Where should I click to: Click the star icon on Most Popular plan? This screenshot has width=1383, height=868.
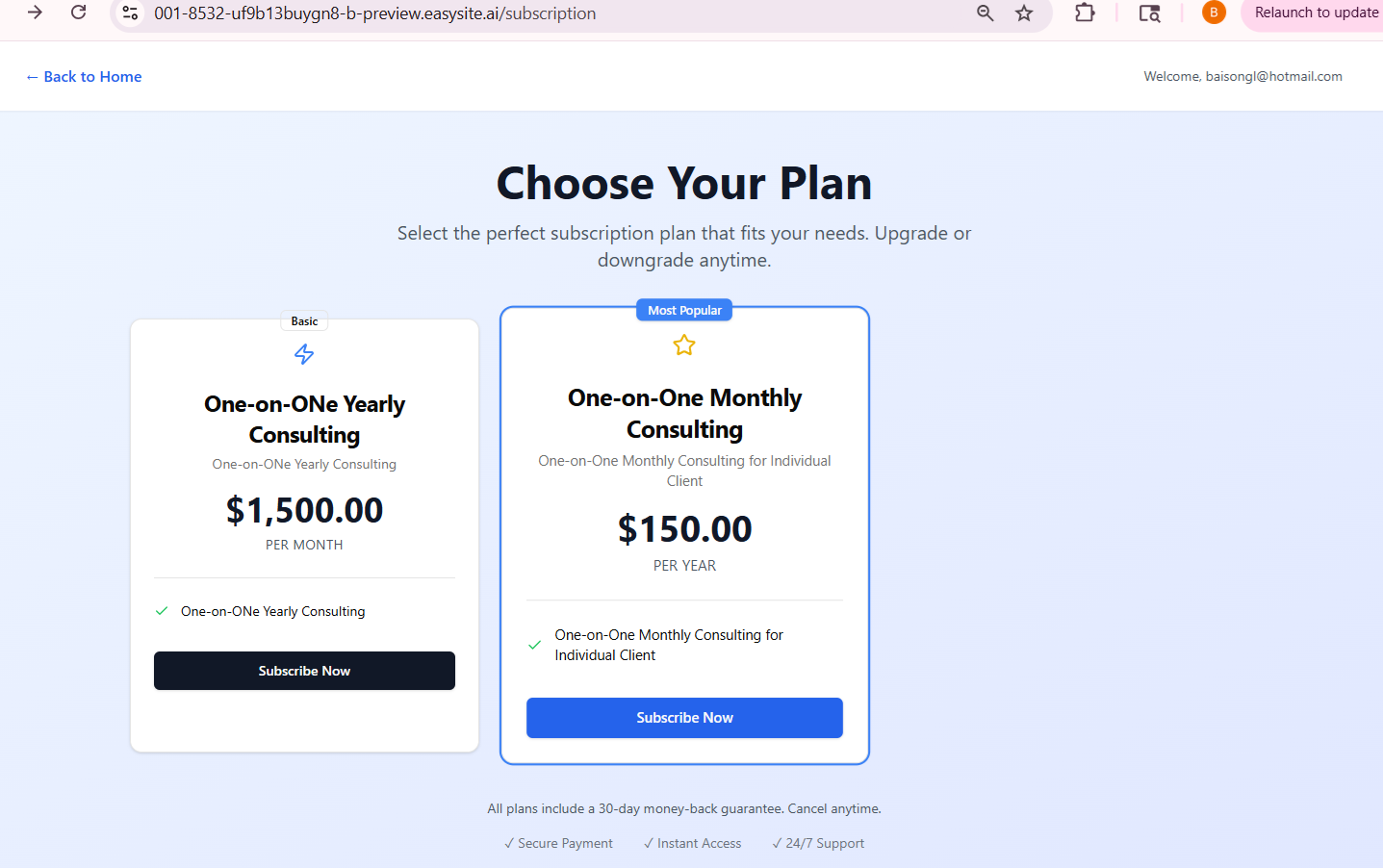[684, 345]
